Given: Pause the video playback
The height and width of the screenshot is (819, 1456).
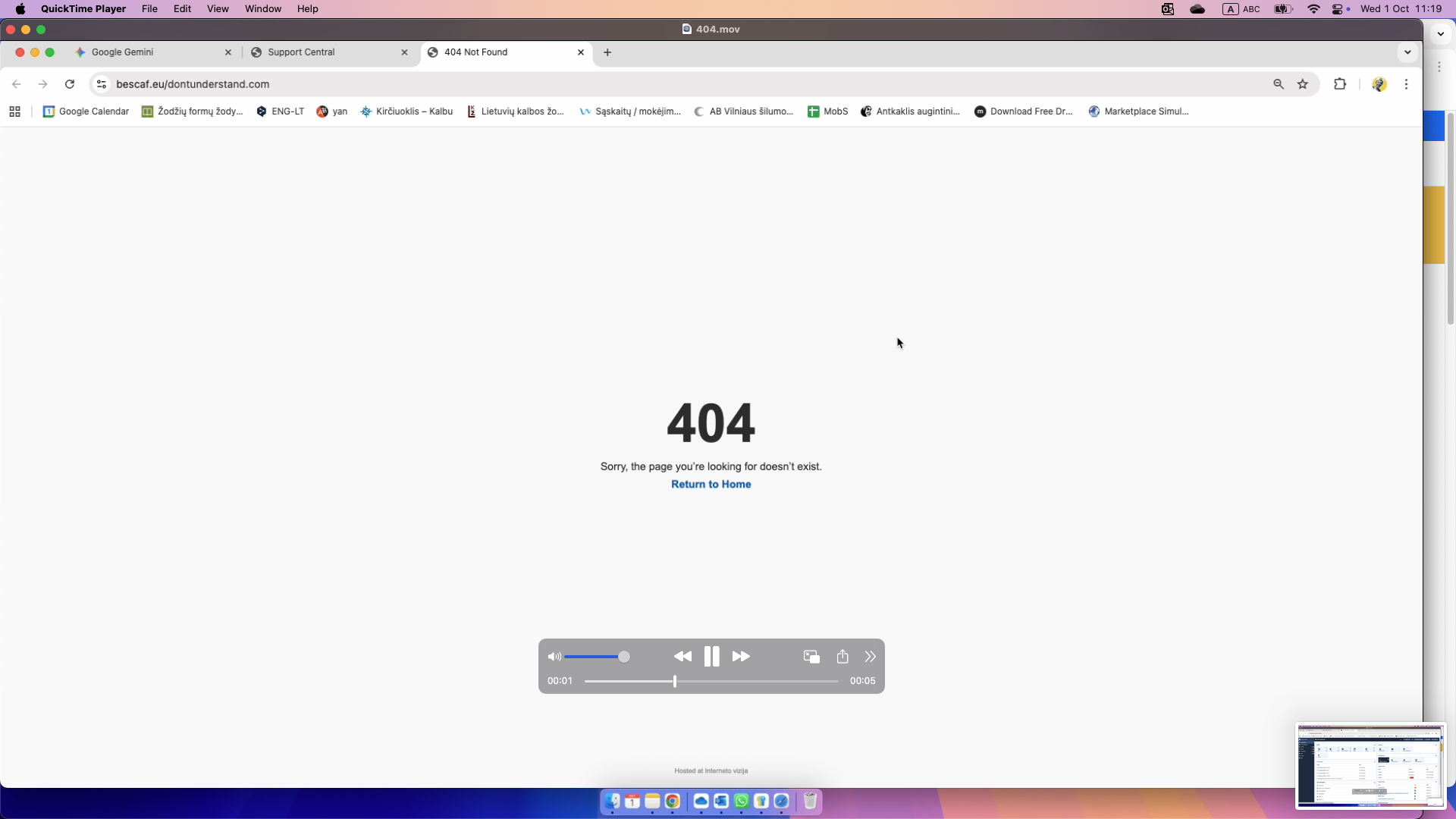Looking at the screenshot, I should pos(711,657).
